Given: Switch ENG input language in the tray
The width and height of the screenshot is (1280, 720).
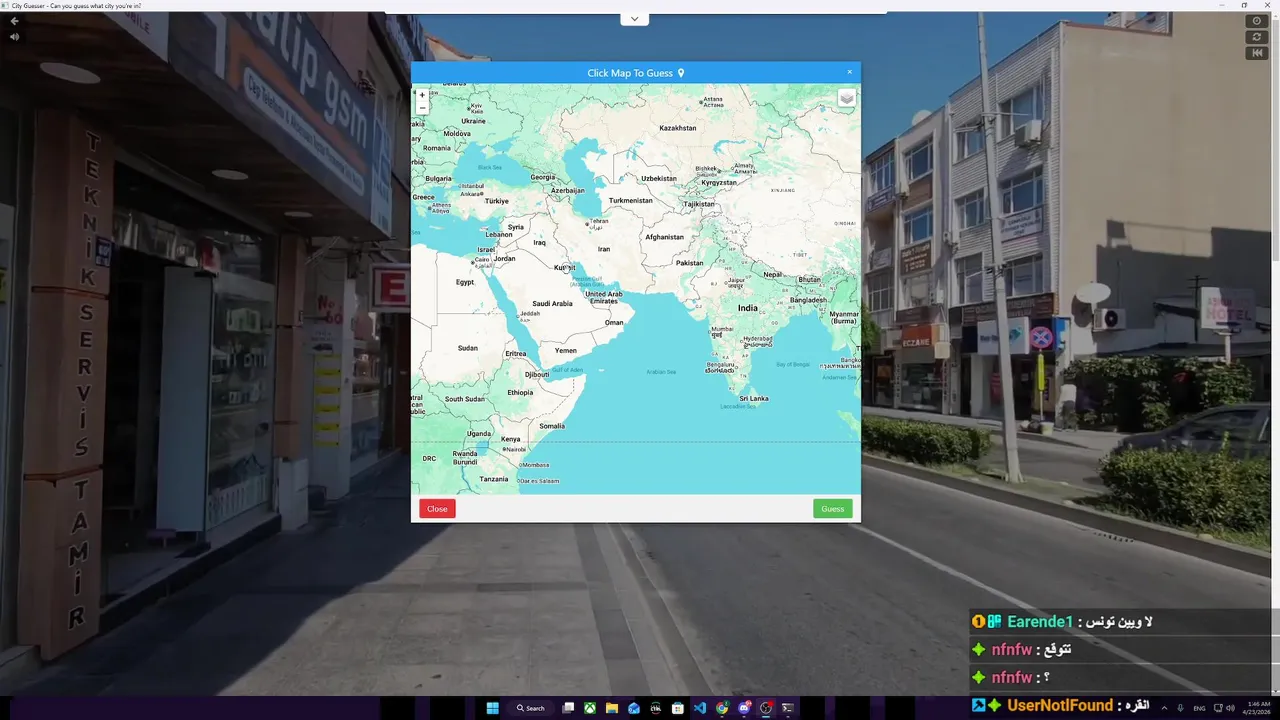Looking at the screenshot, I should coord(1199,708).
